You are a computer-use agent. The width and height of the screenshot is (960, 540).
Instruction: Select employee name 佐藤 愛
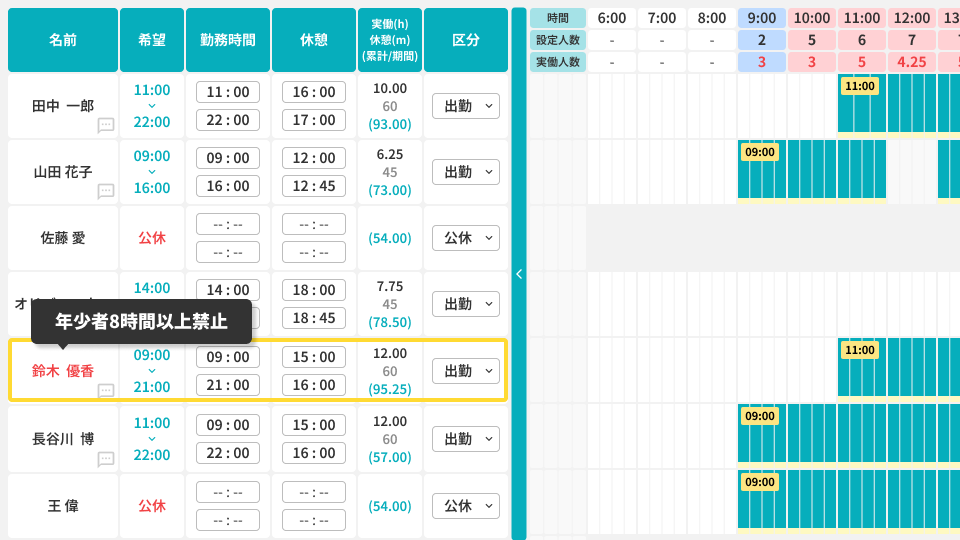tap(62, 238)
